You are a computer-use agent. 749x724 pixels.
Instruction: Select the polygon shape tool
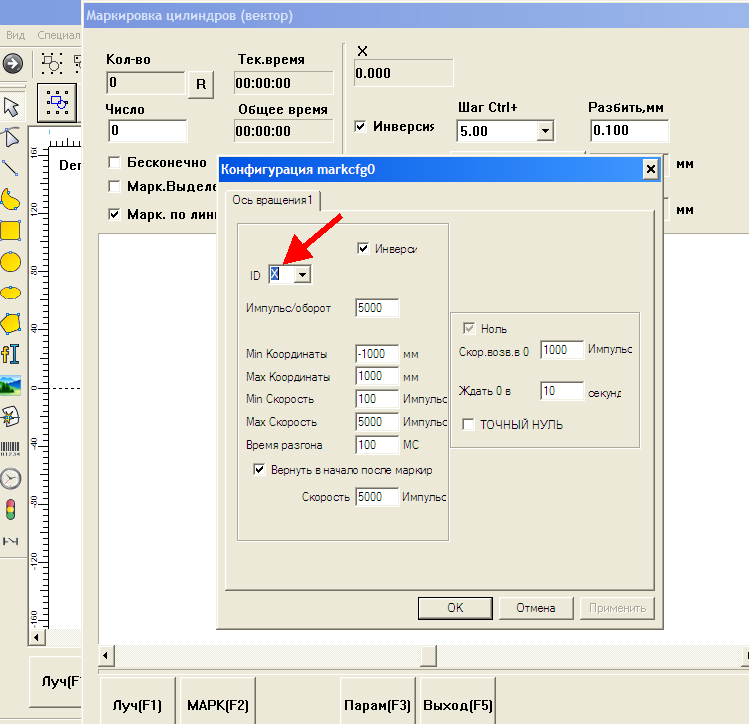coord(11,323)
